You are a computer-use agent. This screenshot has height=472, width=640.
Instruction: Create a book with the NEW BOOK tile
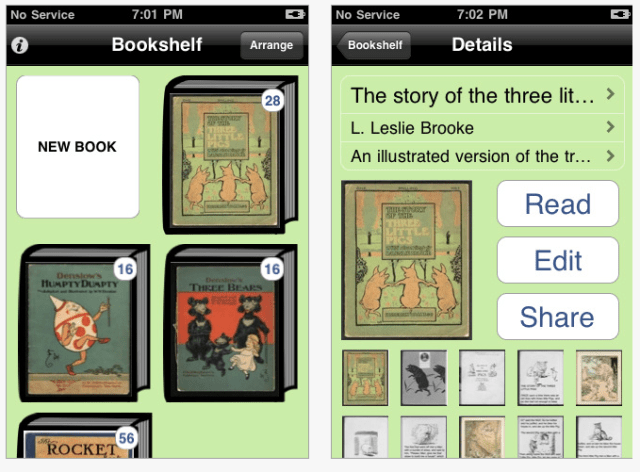click(78, 147)
